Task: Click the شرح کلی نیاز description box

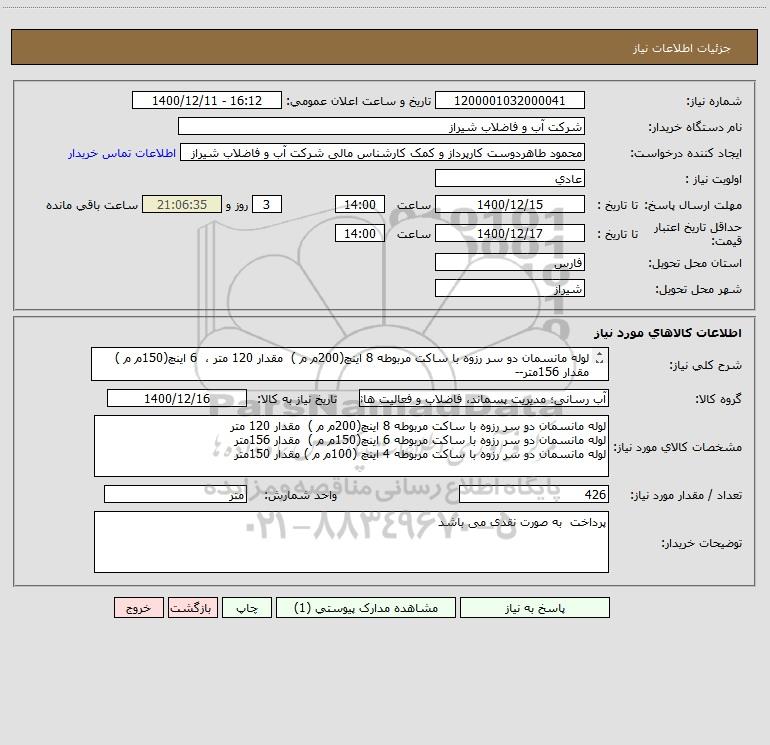Action: (350, 364)
